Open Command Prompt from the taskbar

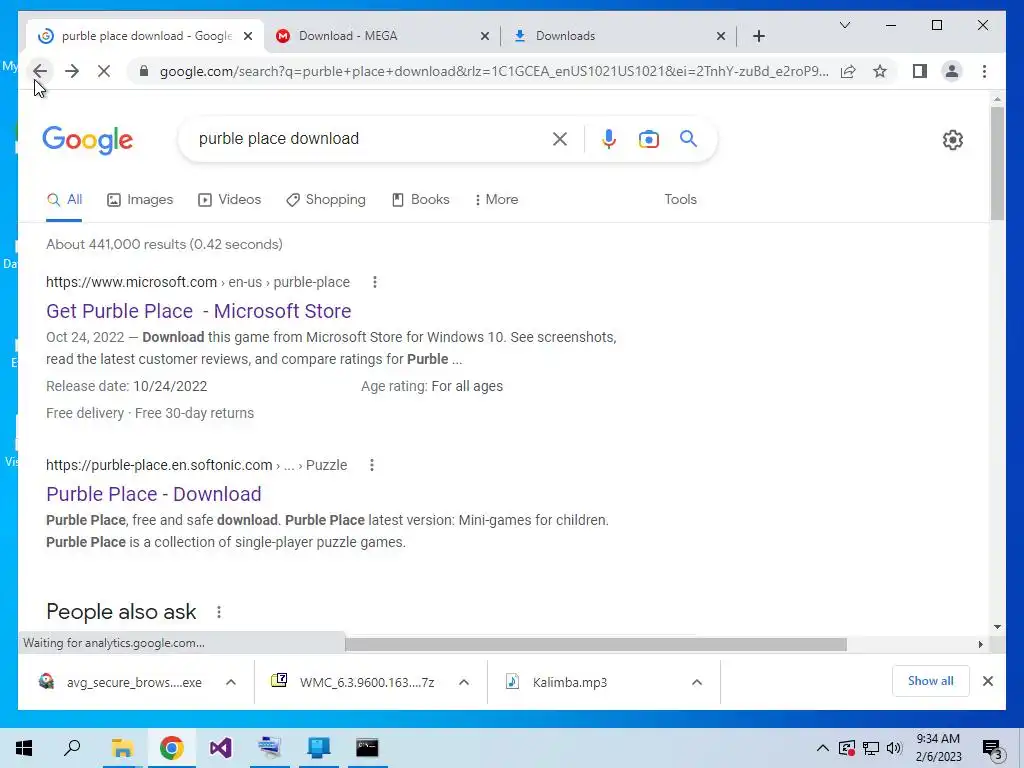click(367, 748)
